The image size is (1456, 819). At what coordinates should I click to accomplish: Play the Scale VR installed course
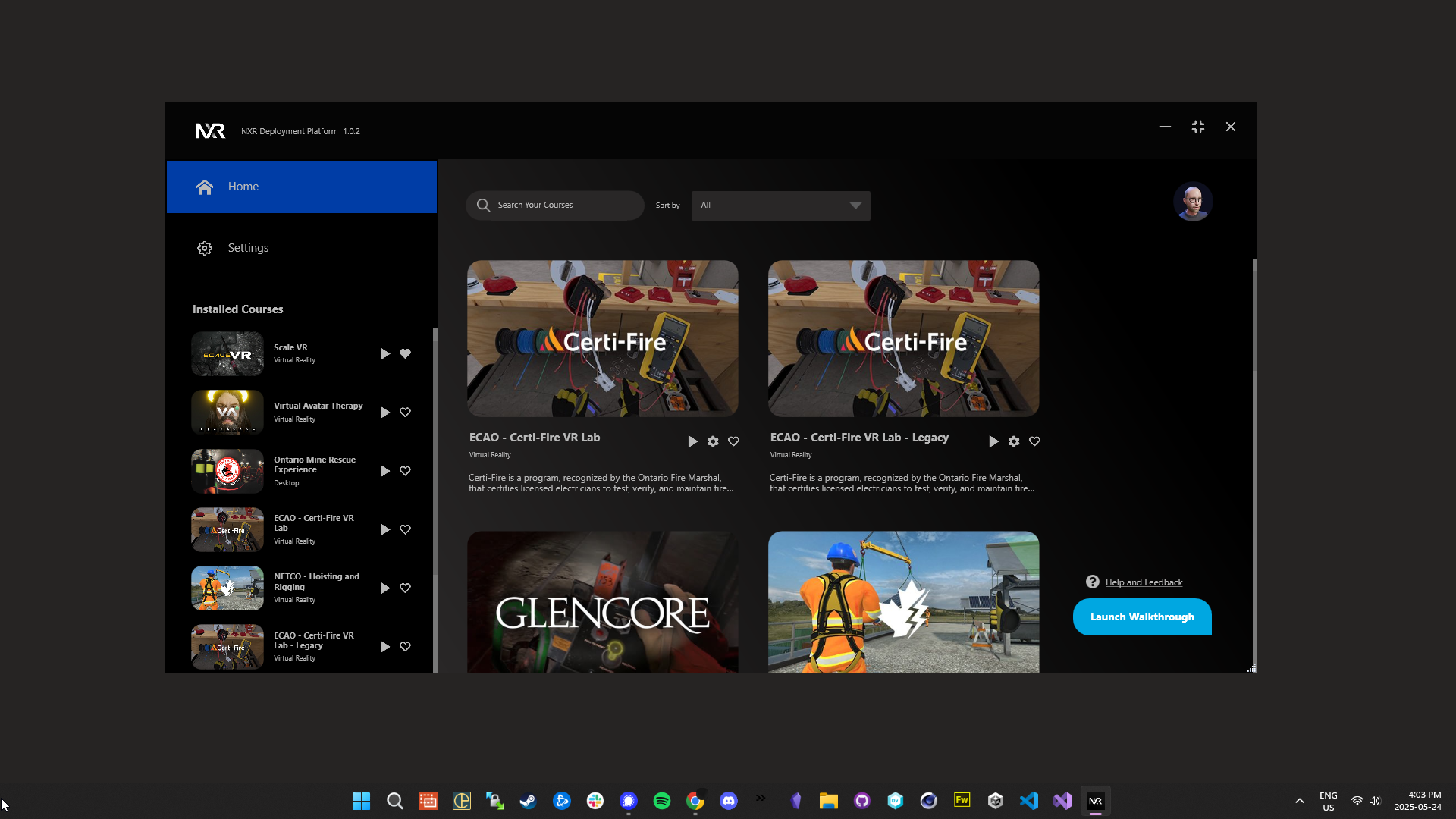[x=384, y=354]
